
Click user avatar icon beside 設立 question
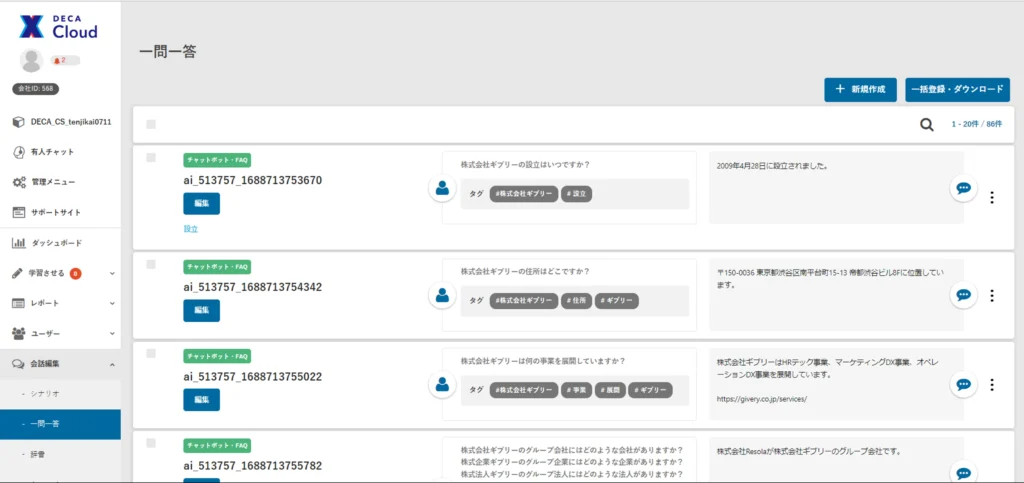click(442, 187)
